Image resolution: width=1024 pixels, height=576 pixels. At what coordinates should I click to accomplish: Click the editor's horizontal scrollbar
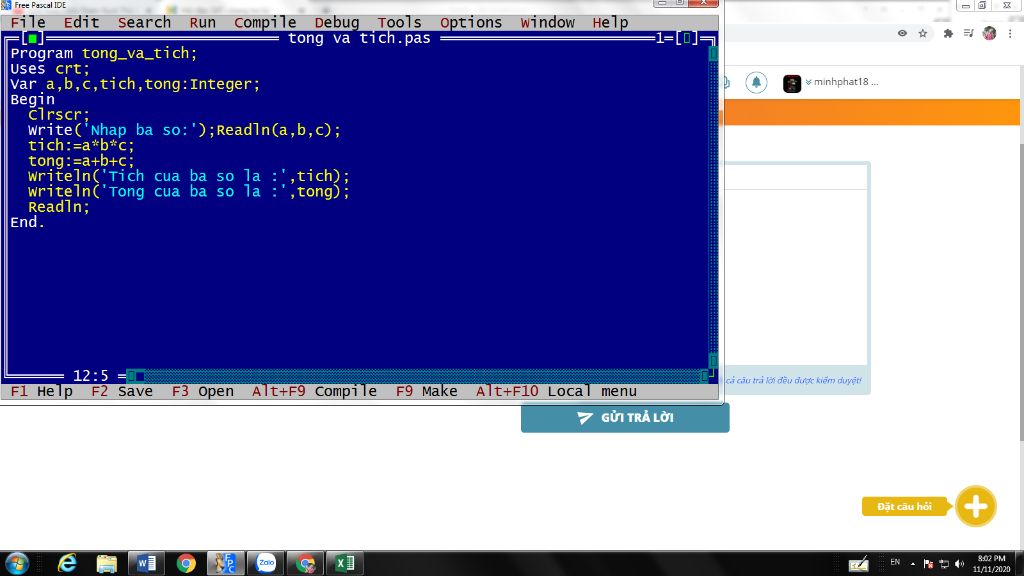pyautogui.click(x=417, y=376)
